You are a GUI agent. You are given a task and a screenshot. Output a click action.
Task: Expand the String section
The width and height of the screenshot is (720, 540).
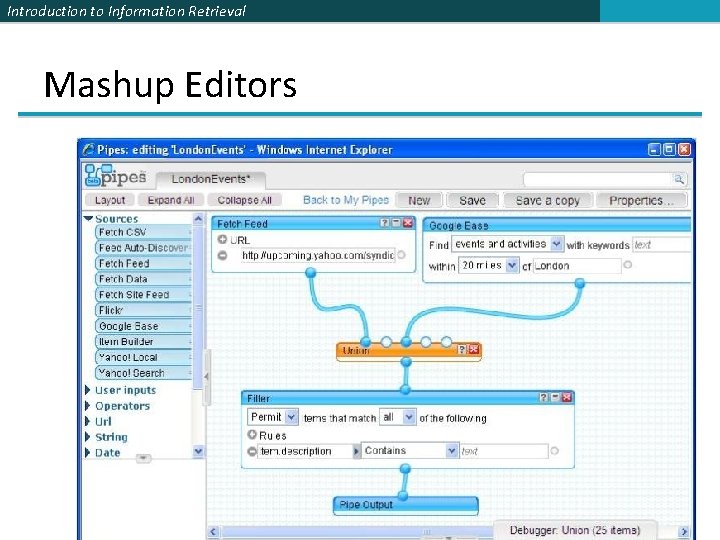(88, 437)
